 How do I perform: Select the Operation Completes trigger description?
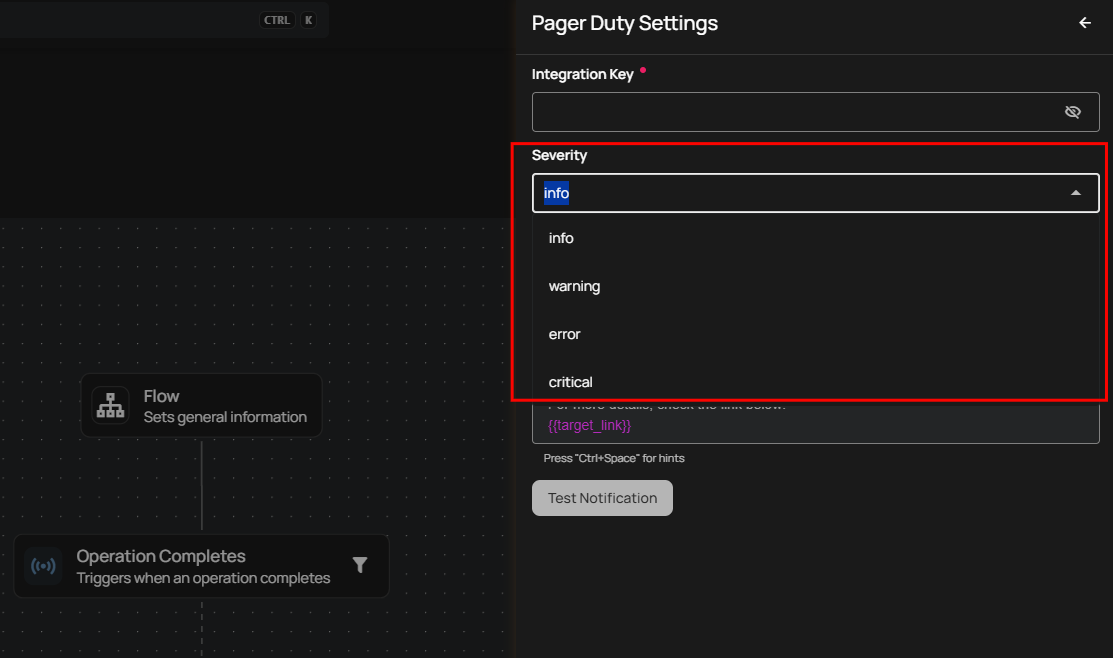pyautogui.click(x=203, y=577)
